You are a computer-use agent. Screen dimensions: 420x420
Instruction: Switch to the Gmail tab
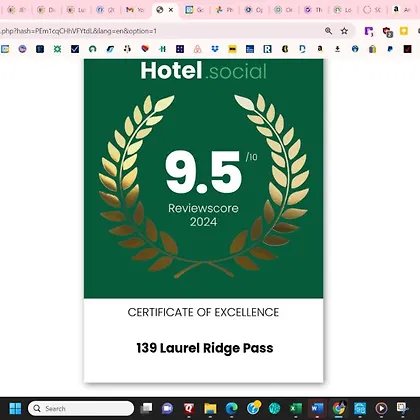click(135, 10)
